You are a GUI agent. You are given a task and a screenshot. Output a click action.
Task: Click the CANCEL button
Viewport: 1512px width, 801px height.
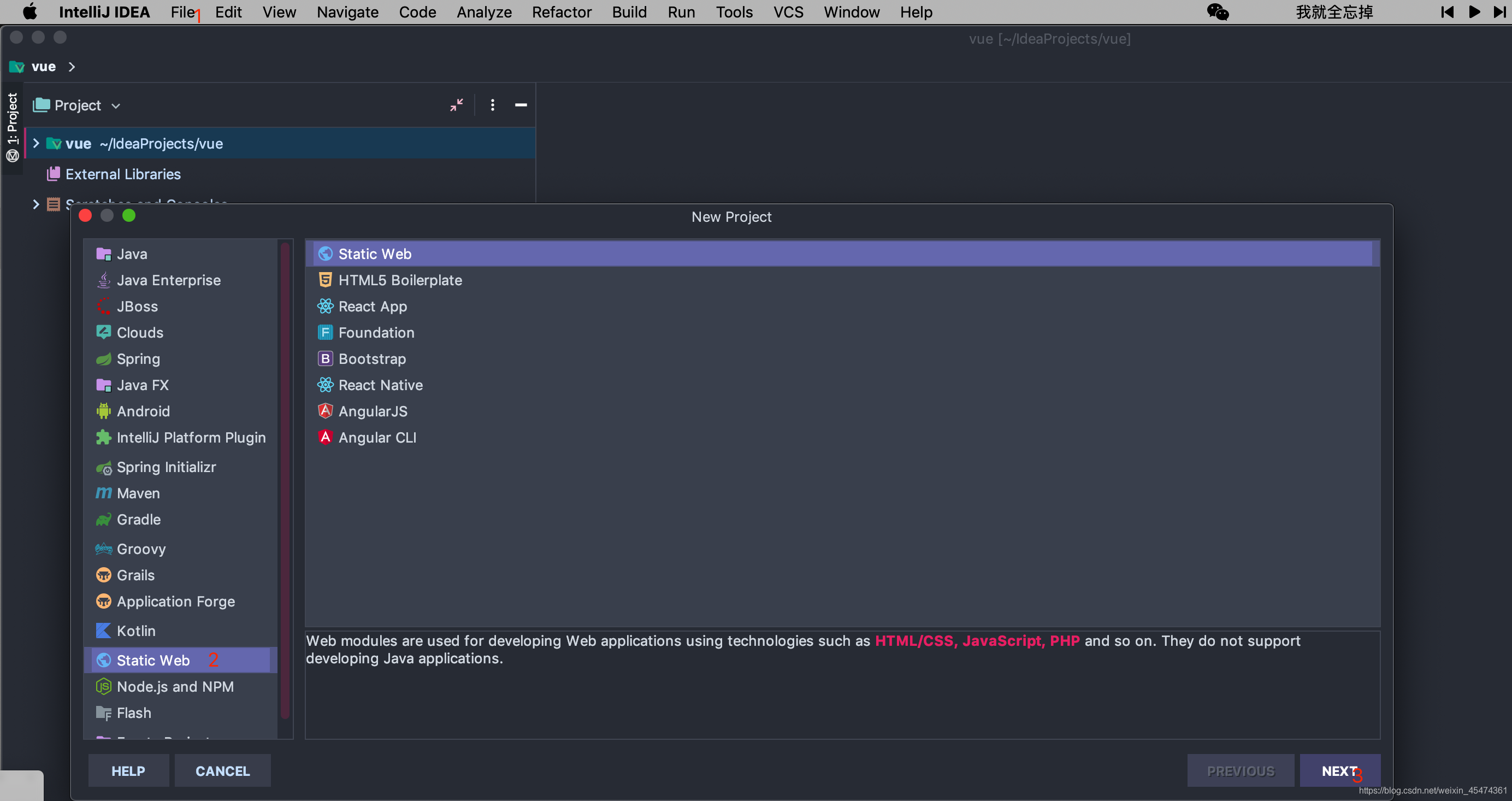(222, 770)
